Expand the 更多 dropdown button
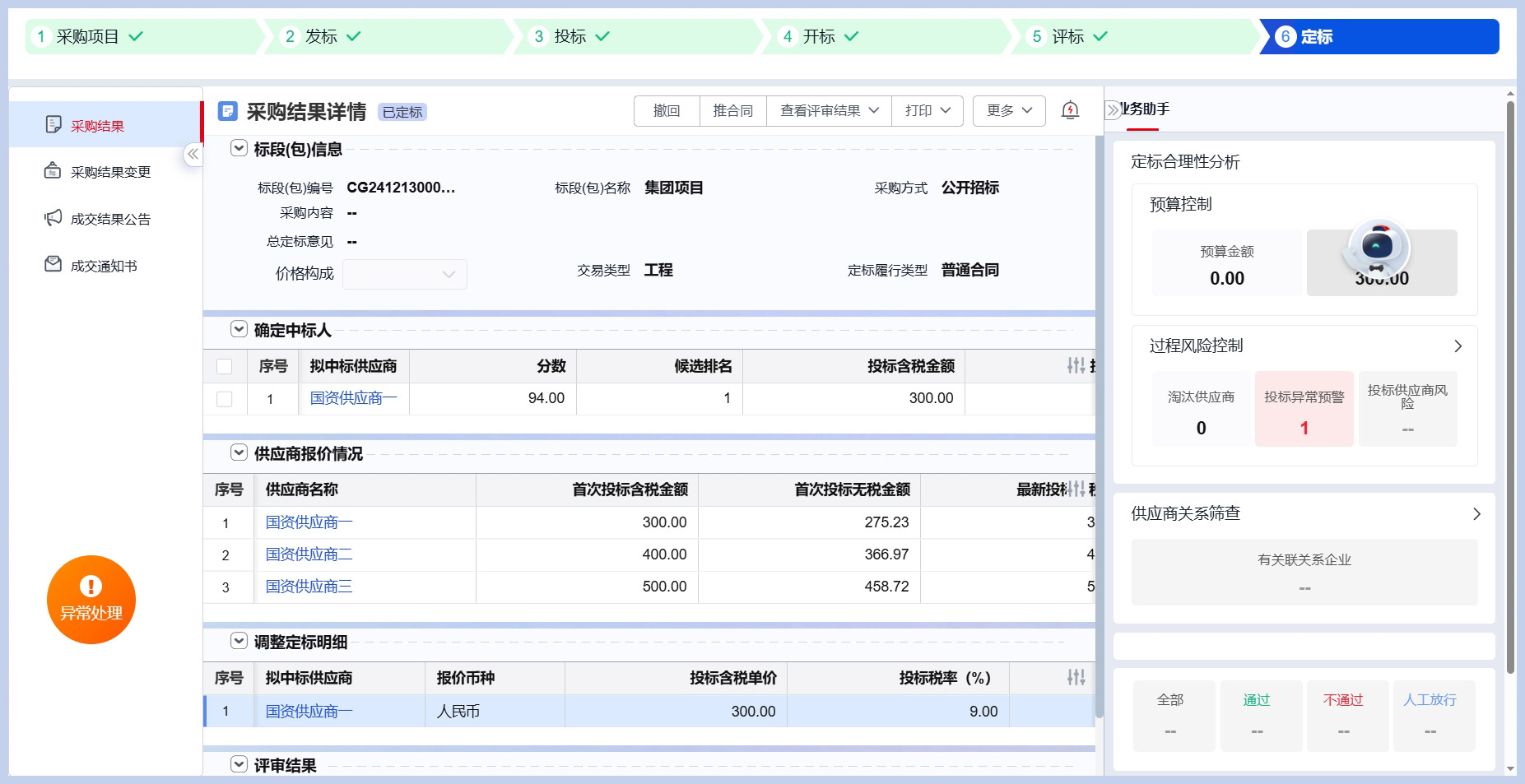 tap(1009, 110)
